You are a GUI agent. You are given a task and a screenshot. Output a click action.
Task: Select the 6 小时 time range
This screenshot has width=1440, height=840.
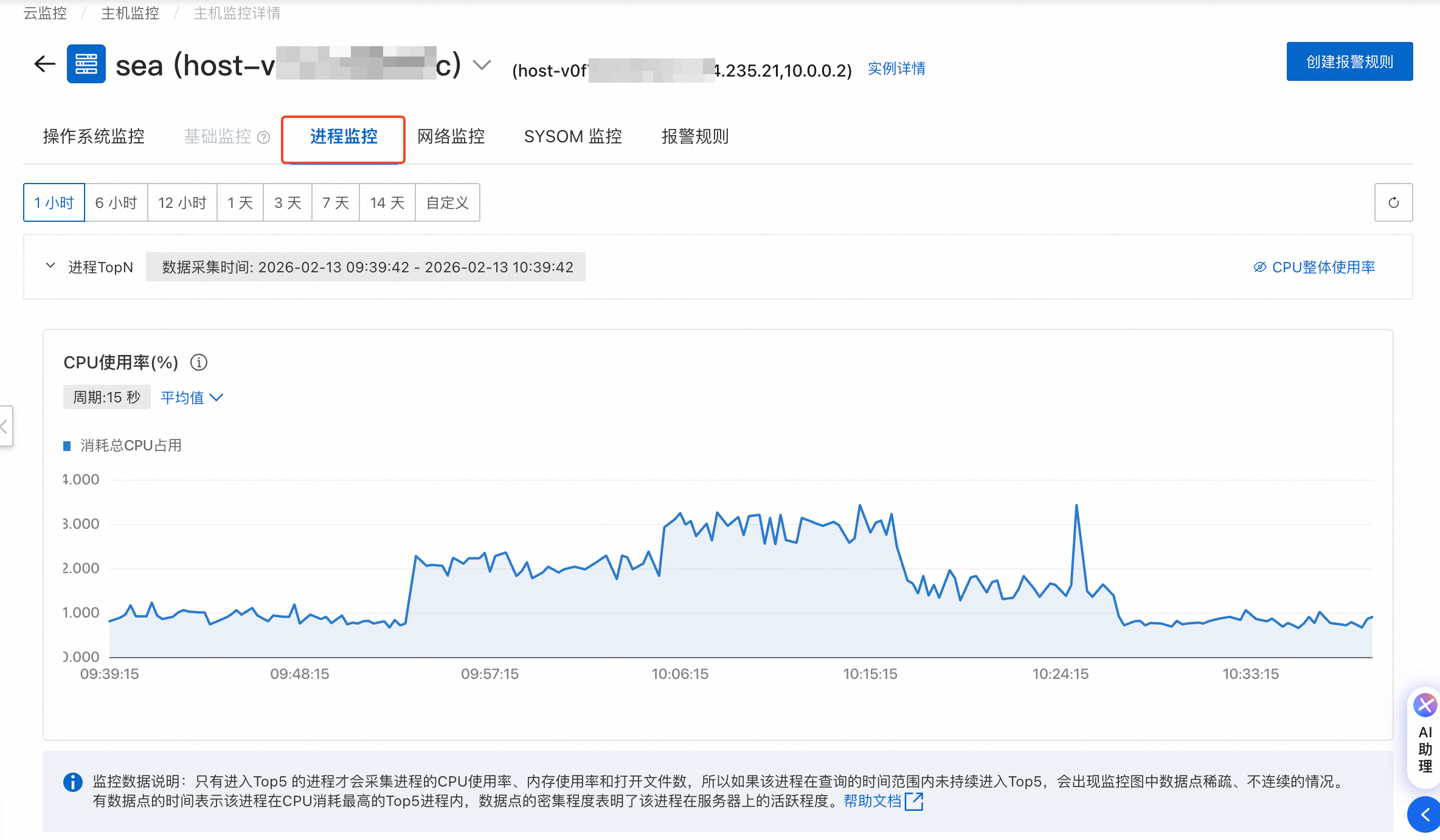point(116,202)
